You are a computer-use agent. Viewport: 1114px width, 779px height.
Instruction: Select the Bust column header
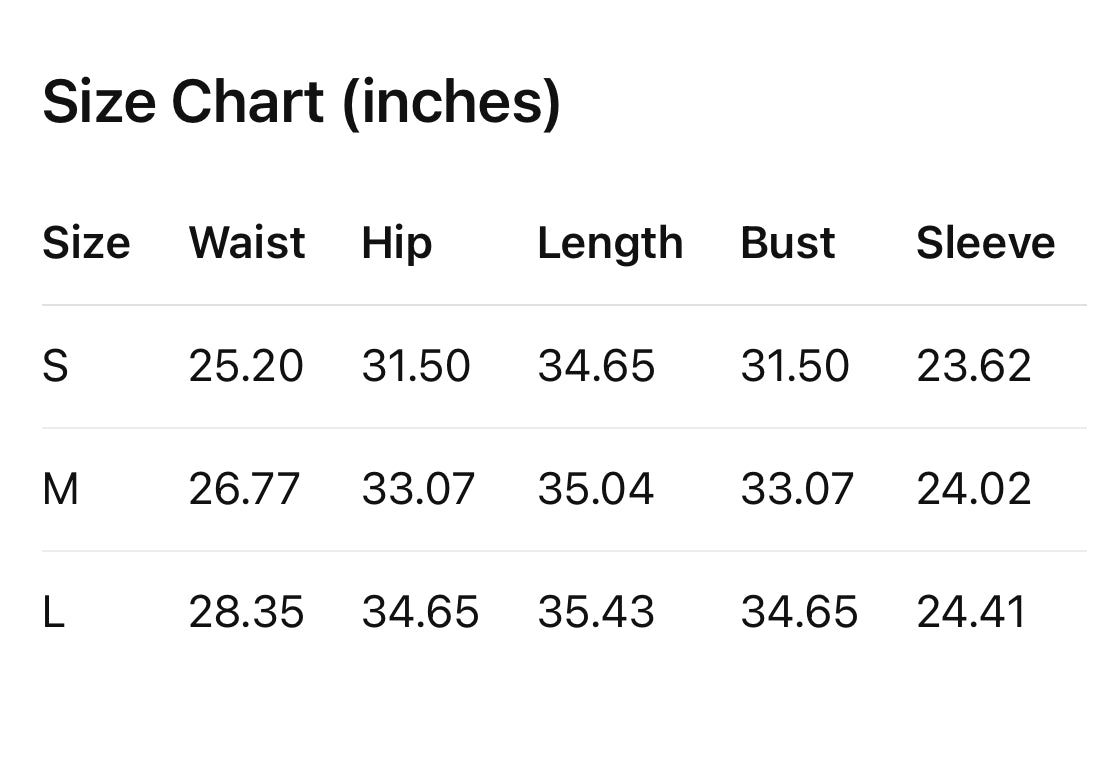point(787,243)
